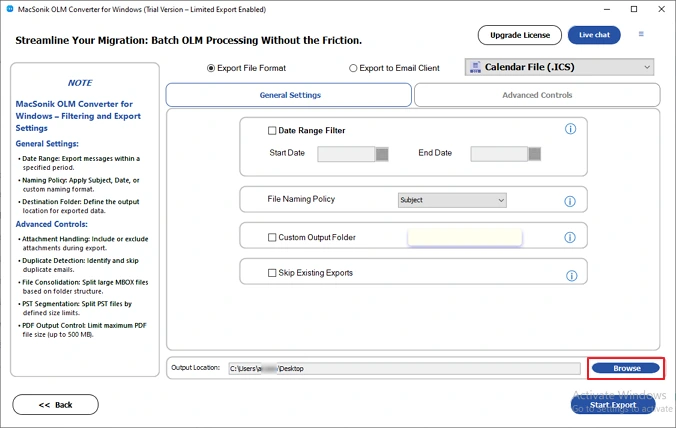This screenshot has width=676, height=428.
Task: Go back with the << Back button
Action: pyautogui.click(x=56, y=405)
